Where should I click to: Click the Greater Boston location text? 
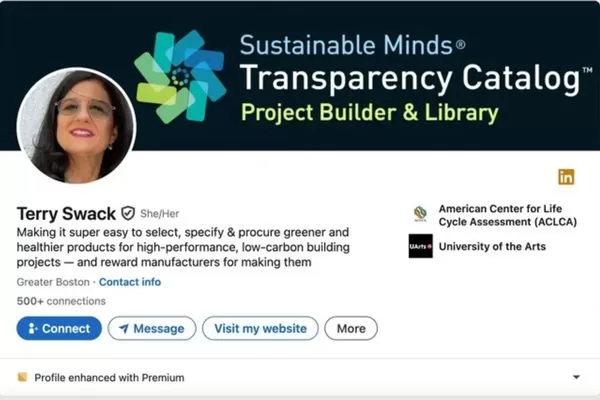[x=54, y=282]
